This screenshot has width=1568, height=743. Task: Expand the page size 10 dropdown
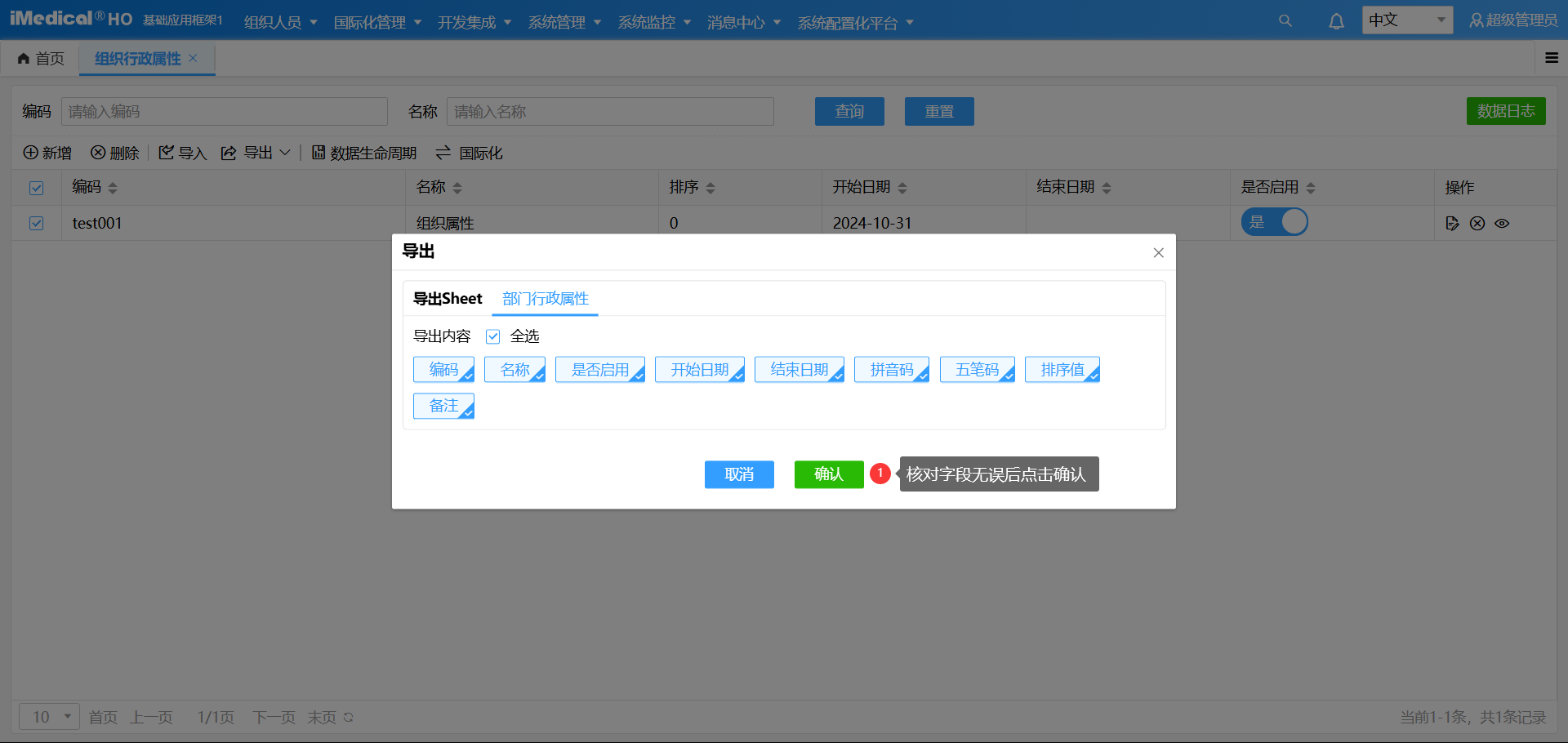click(x=50, y=717)
